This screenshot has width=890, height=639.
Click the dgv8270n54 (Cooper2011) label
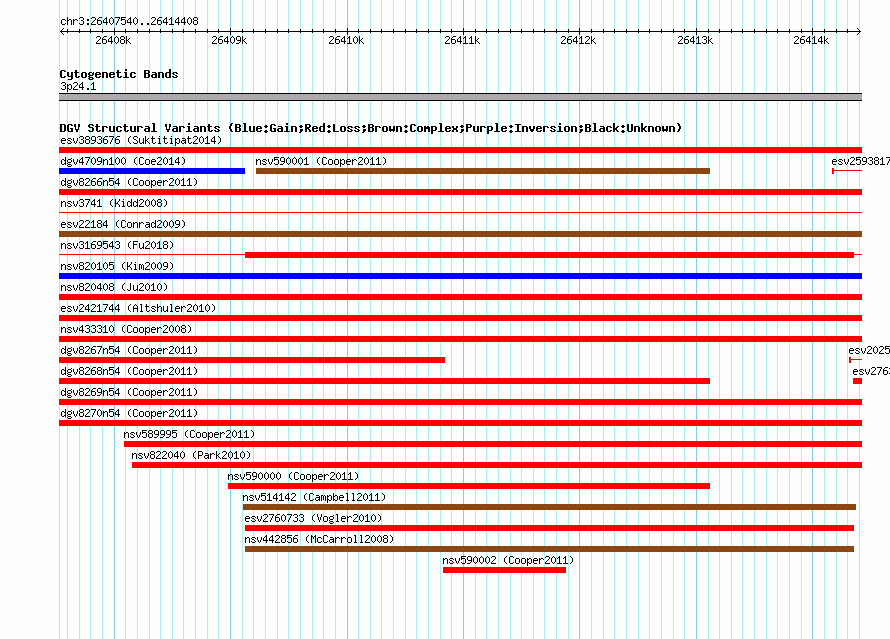click(129, 413)
